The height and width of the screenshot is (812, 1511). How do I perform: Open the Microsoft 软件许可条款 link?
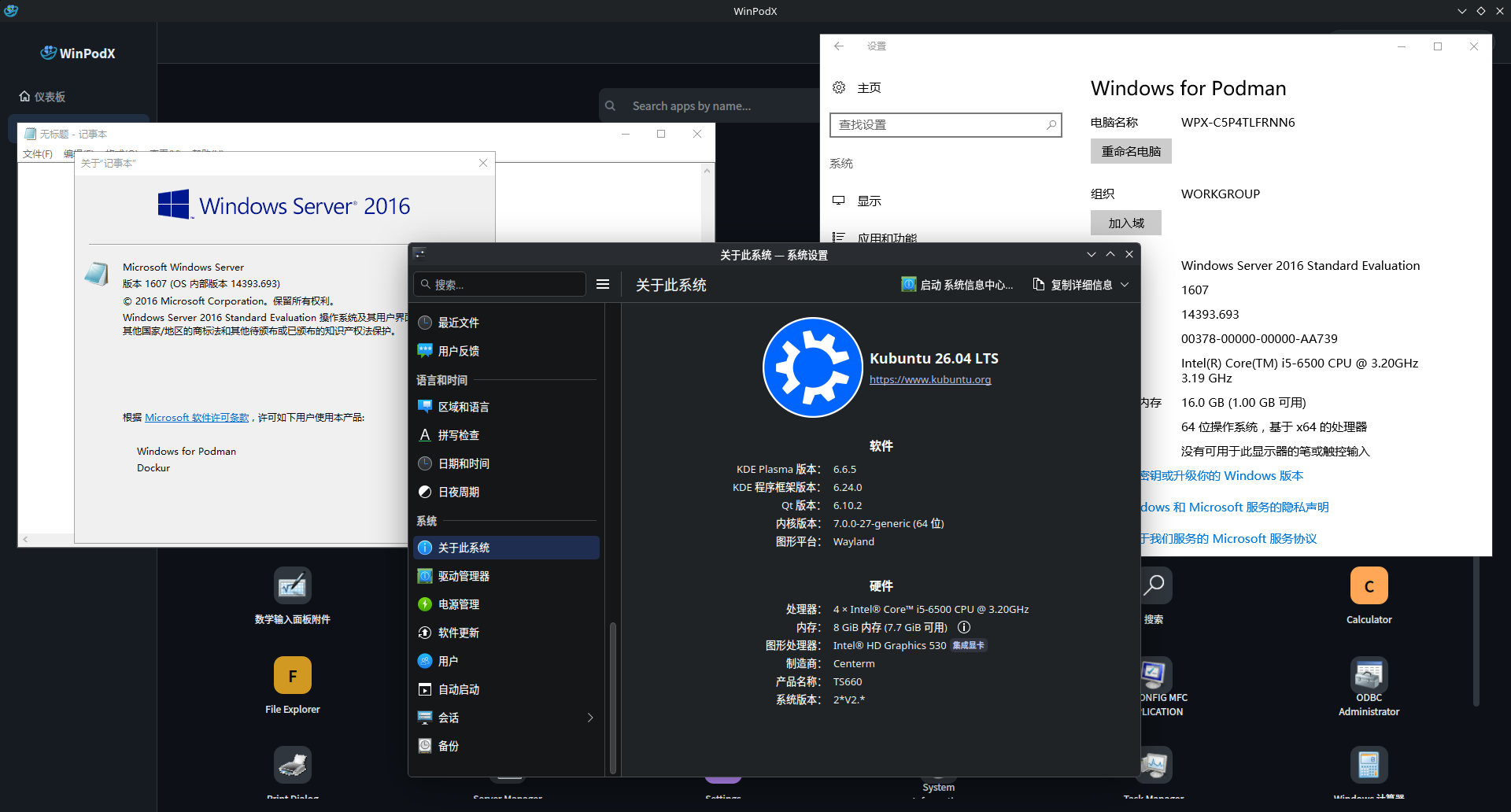(x=197, y=418)
